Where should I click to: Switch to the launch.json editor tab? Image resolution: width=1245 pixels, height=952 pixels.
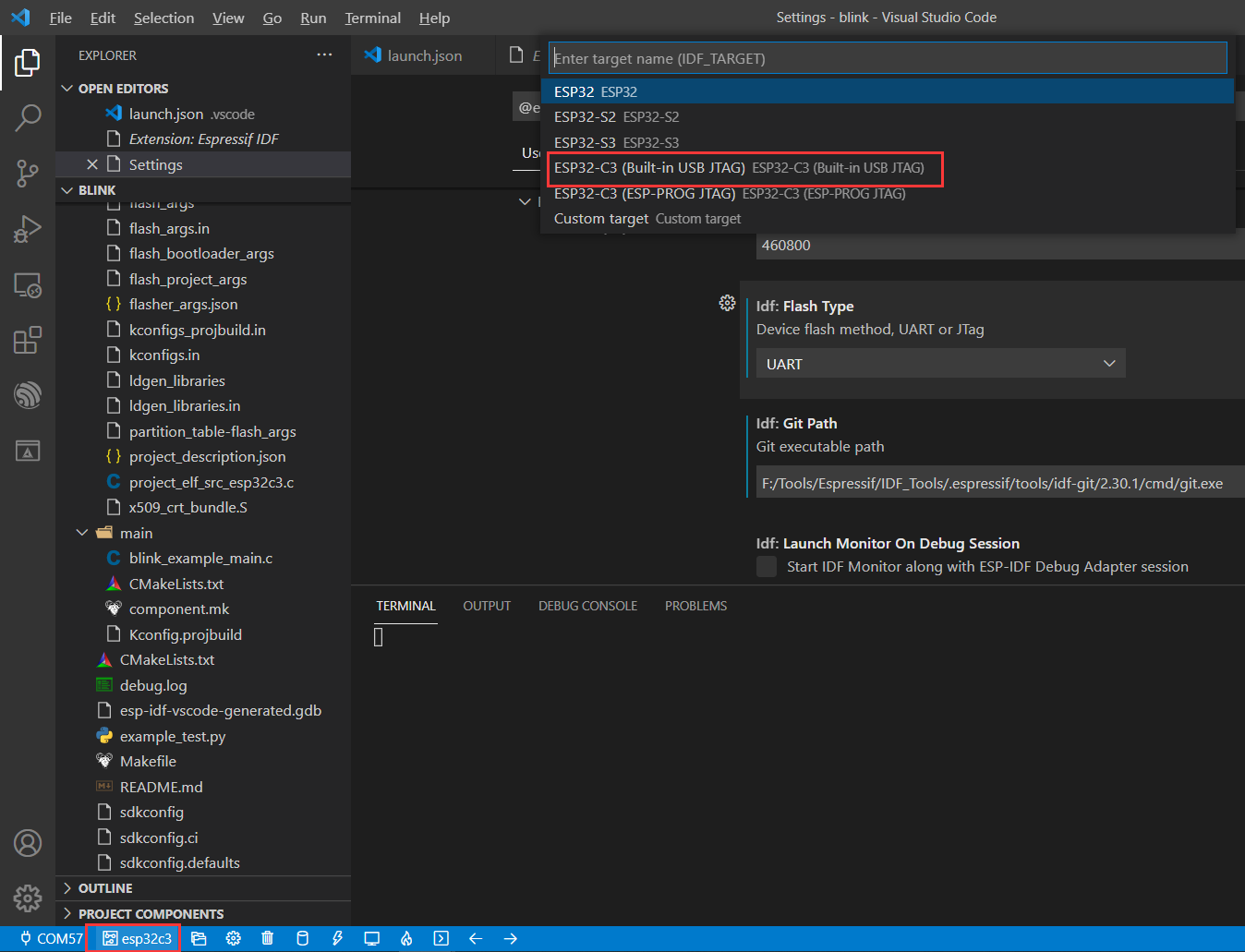tap(423, 55)
